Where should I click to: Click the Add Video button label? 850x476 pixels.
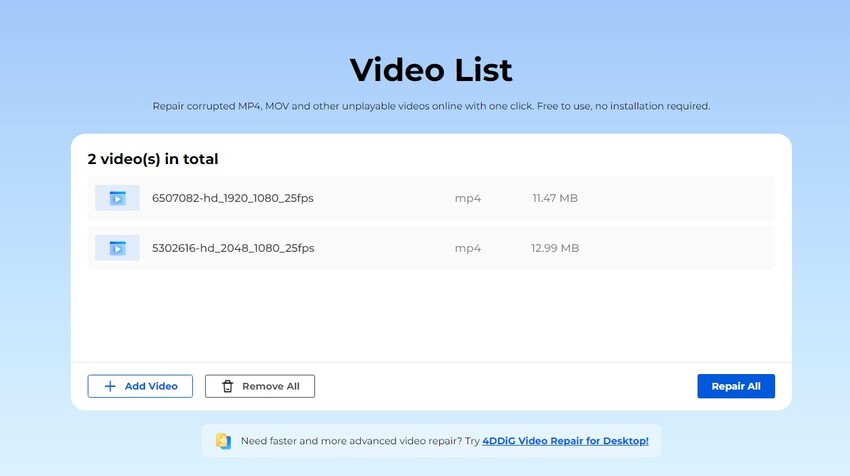pyautogui.click(x=151, y=386)
